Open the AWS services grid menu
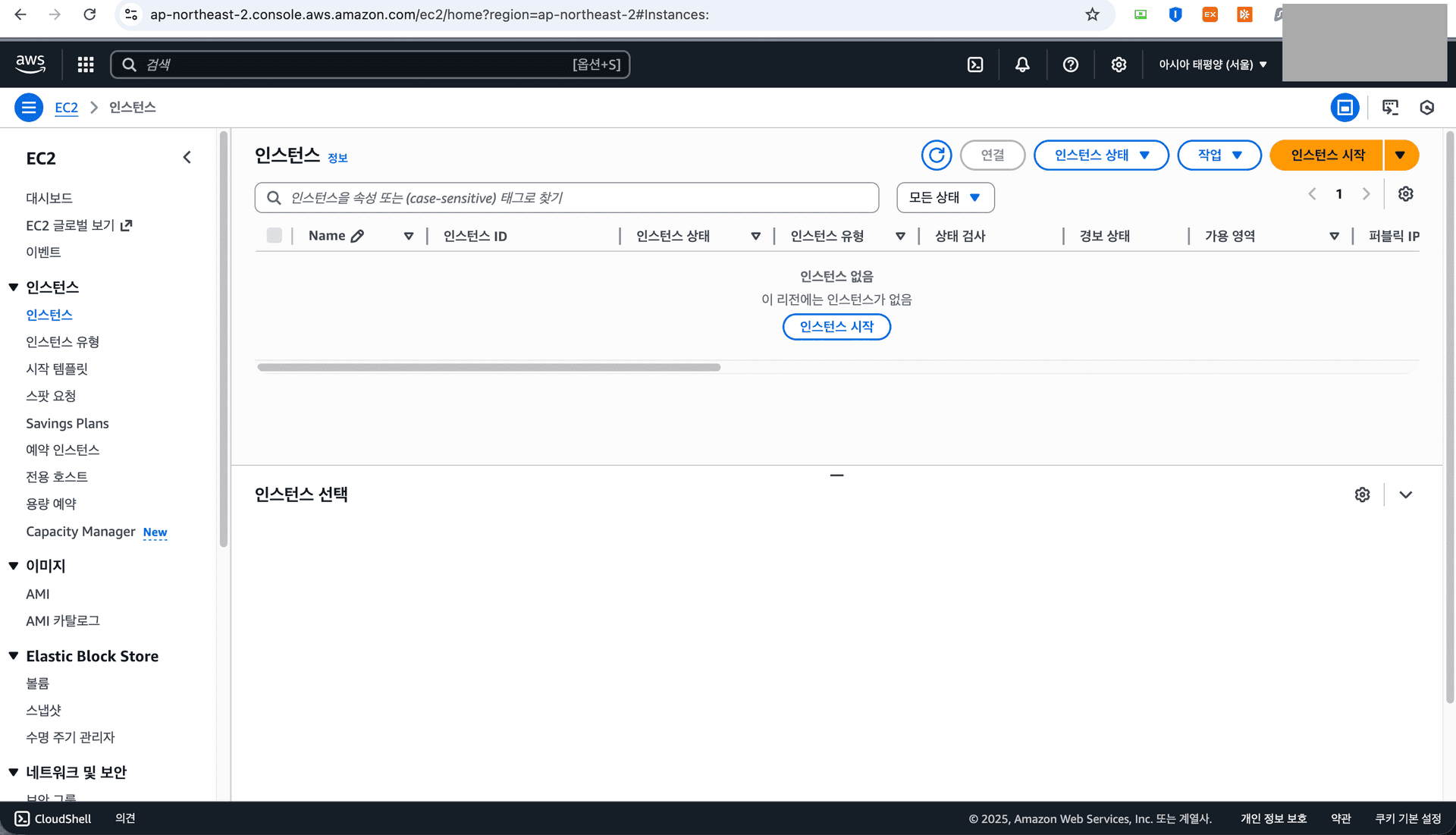 click(85, 64)
